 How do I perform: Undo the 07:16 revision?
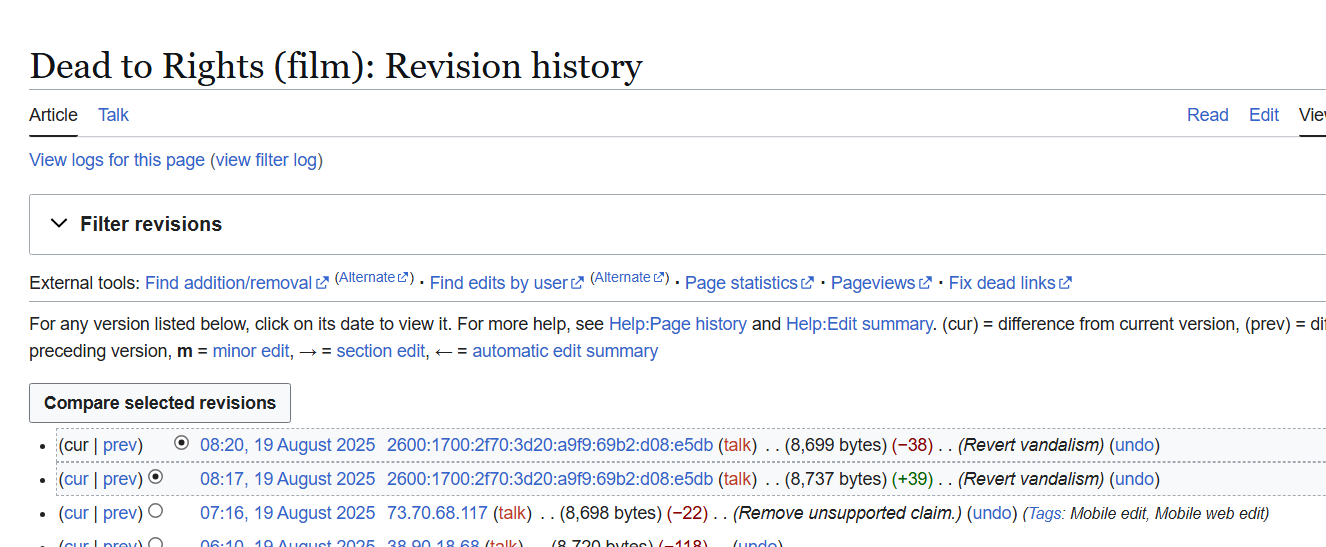click(x=992, y=513)
